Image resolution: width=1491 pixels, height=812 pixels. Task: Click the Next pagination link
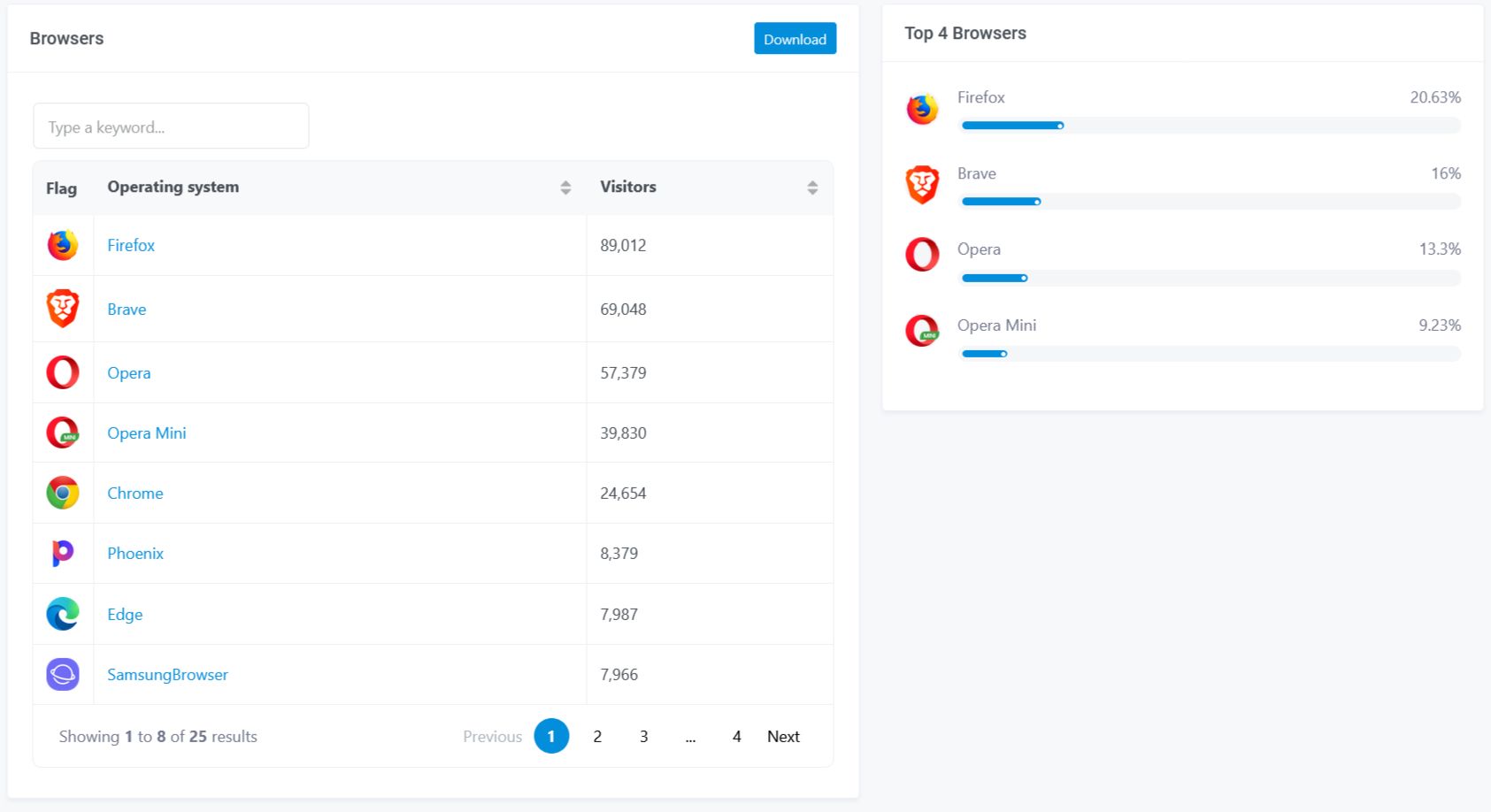783,736
